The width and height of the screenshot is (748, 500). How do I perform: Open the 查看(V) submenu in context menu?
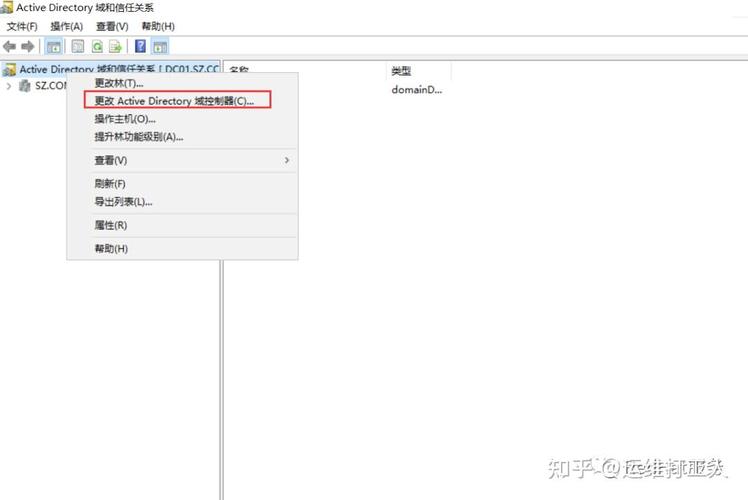182,160
